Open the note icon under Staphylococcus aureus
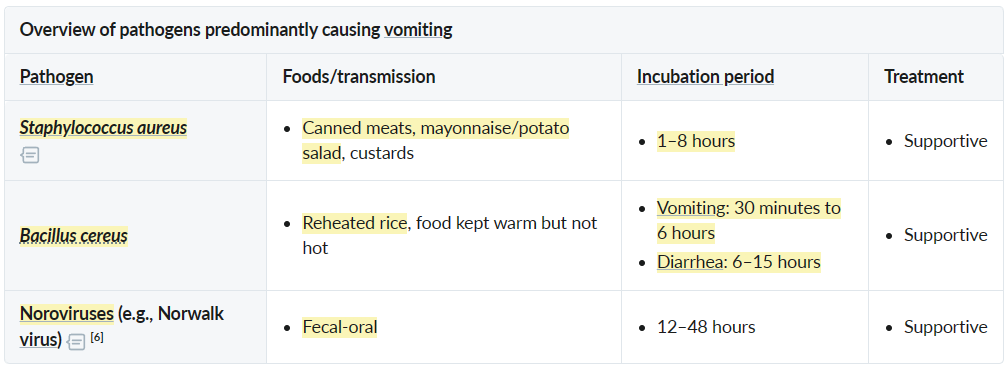 point(30,155)
